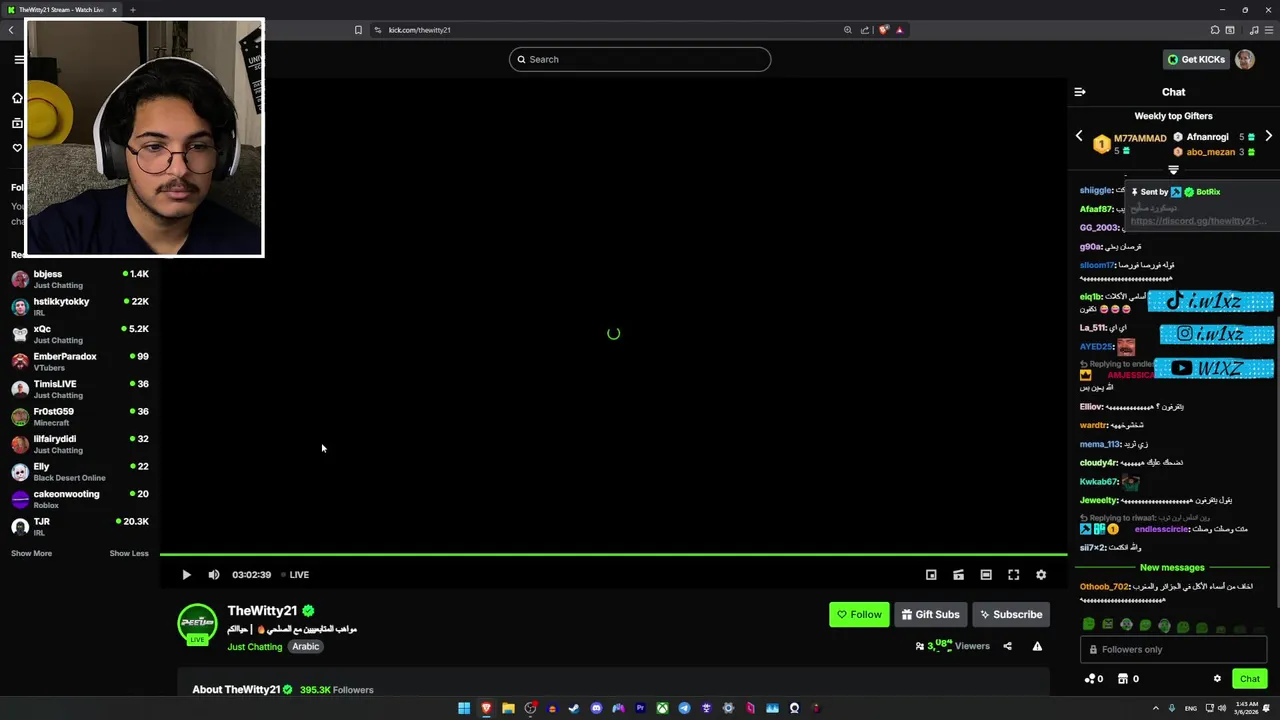This screenshot has width=1280, height=720.
Task: Report stream with warning triangle icon
Action: (x=1037, y=646)
